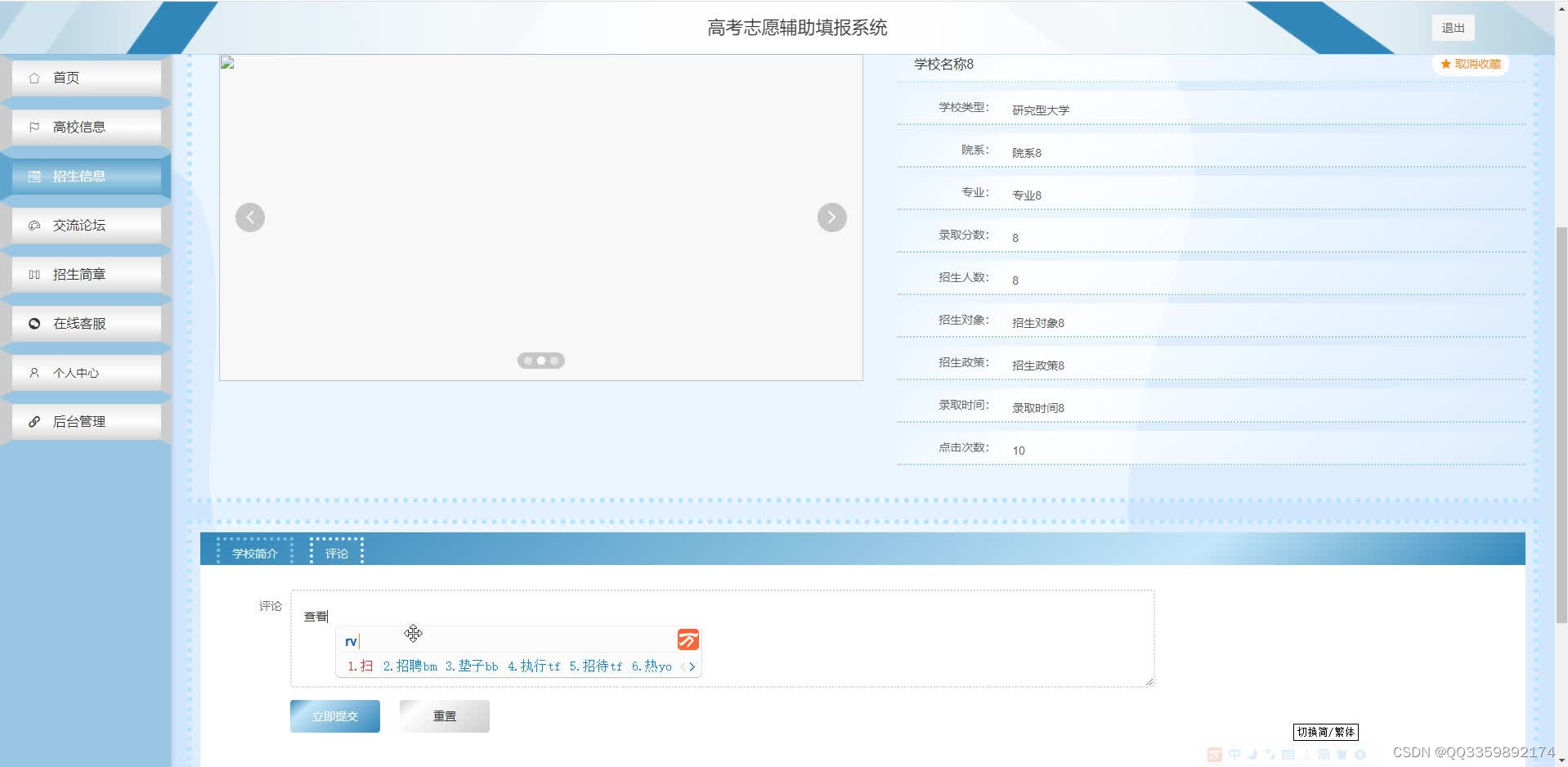
Task: Open the IME soft keyboard icon
Action: pyautogui.click(x=1288, y=754)
